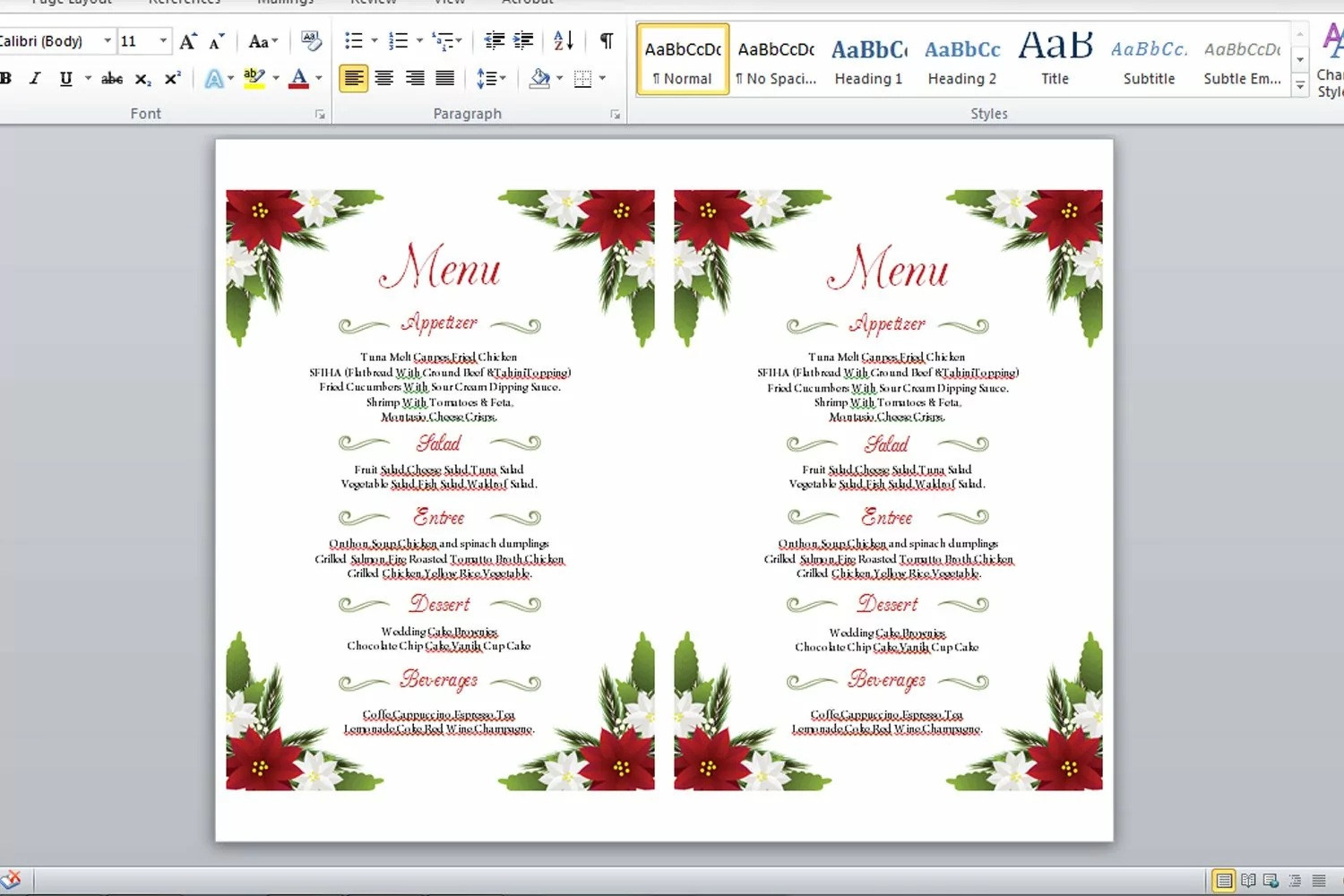
Task: Apply the Normal style
Action: coord(683,59)
